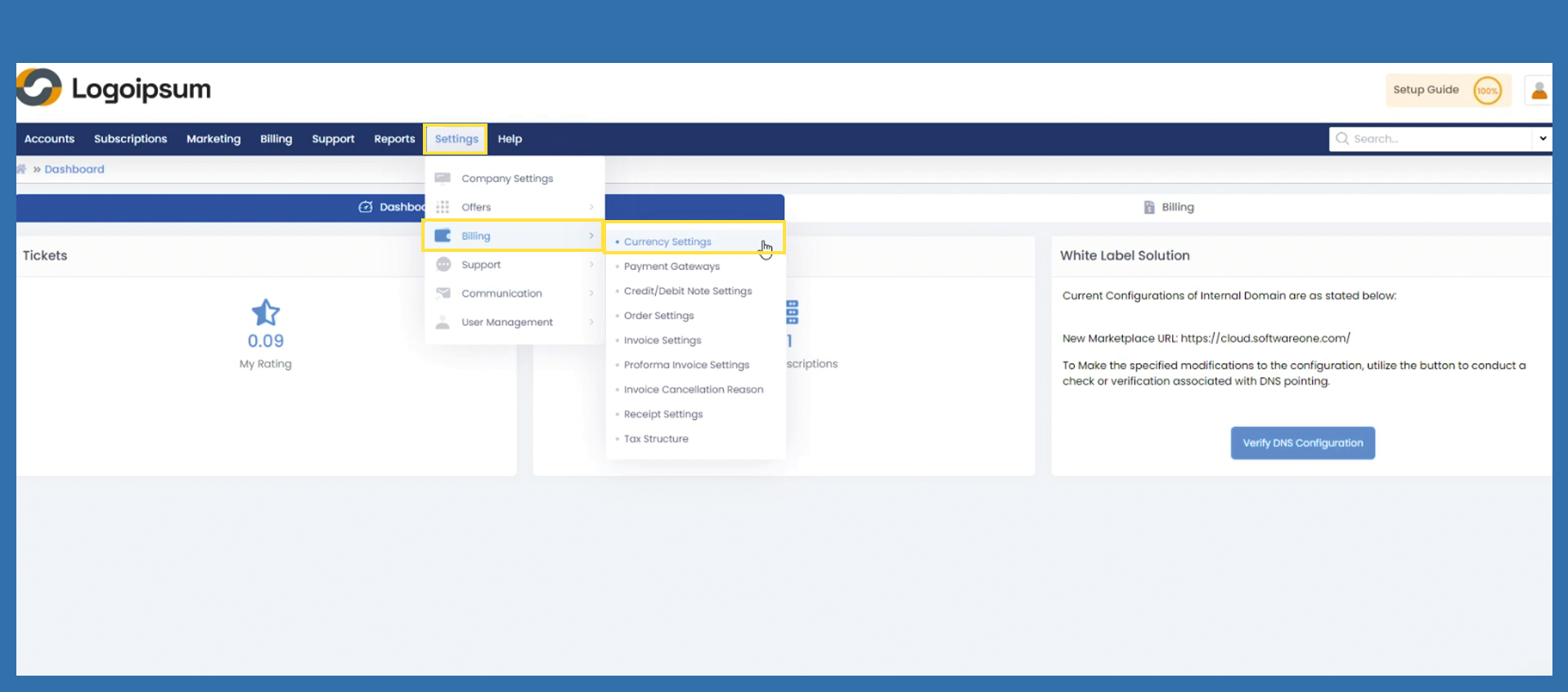This screenshot has width=1568, height=692.
Task: Expand the Support submenu chevron in Settings
Action: point(591,265)
